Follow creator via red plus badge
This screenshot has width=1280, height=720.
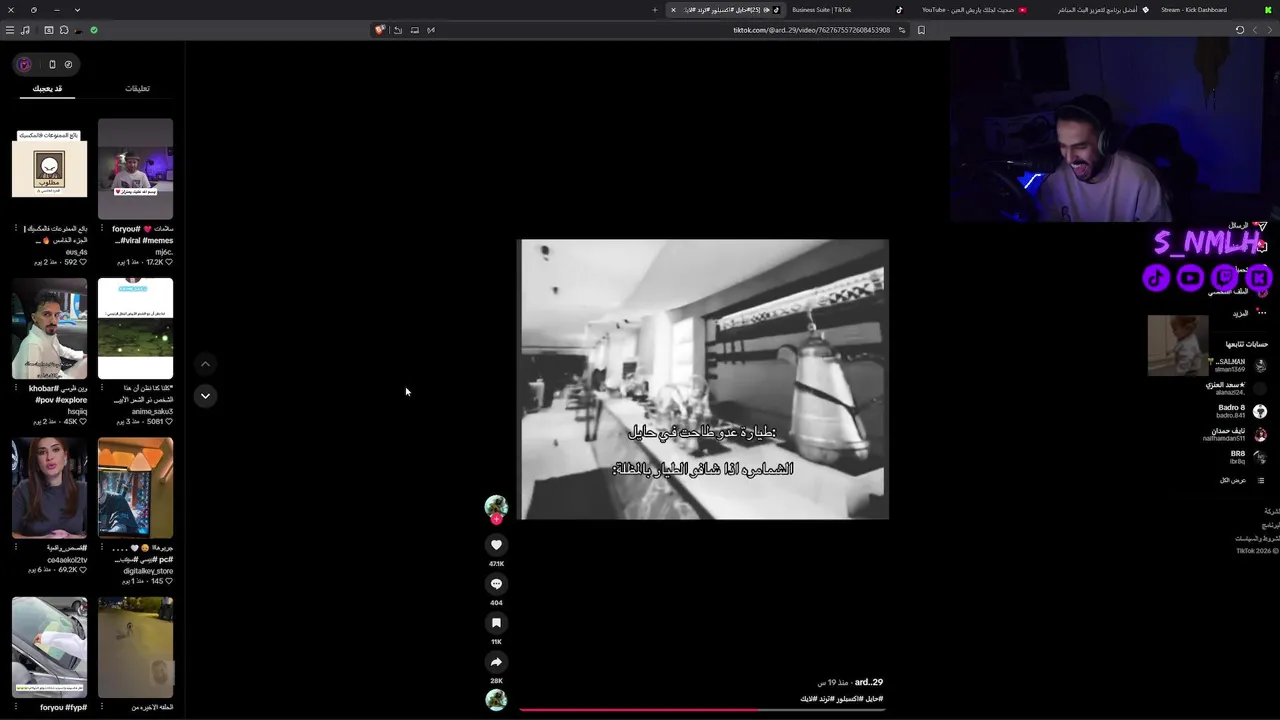pyautogui.click(x=496, y=520)
